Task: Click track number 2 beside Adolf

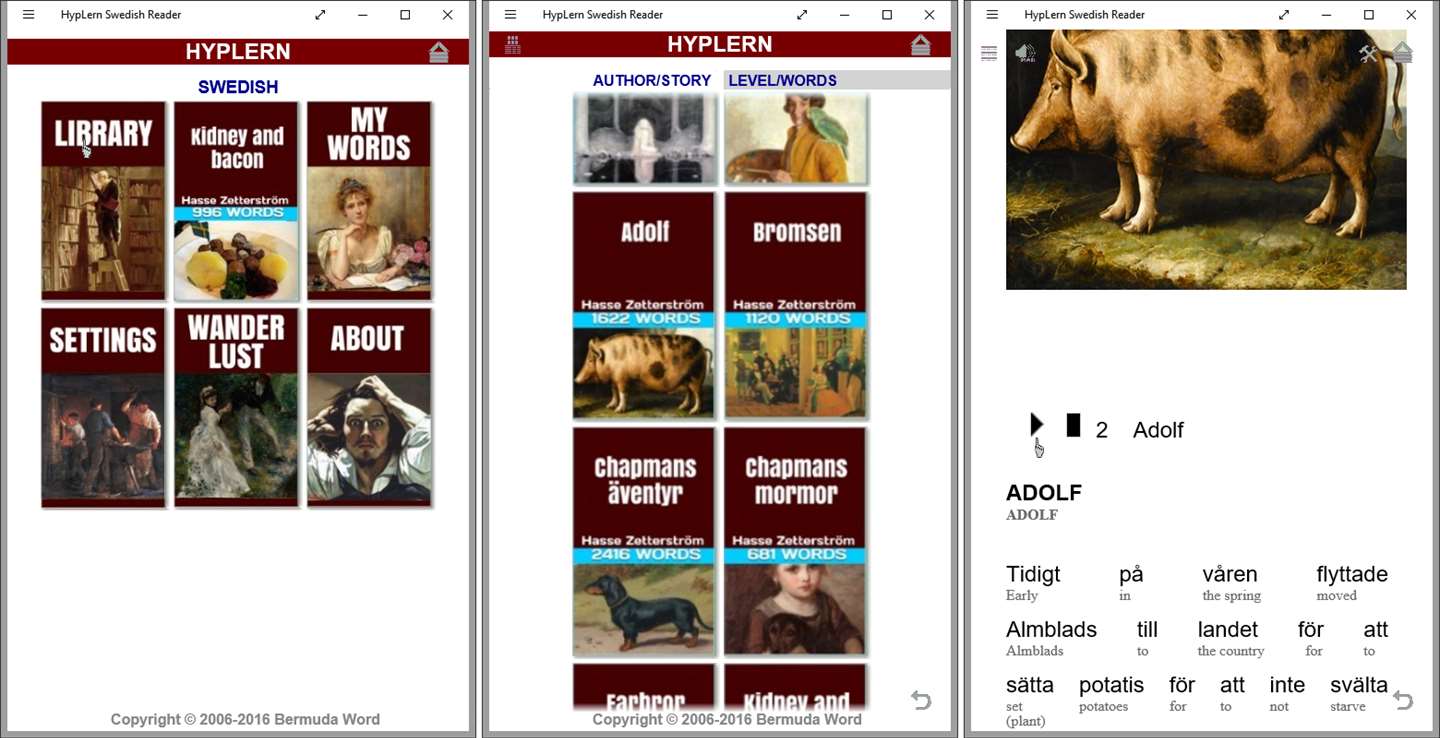Action: click(1102, 430)
